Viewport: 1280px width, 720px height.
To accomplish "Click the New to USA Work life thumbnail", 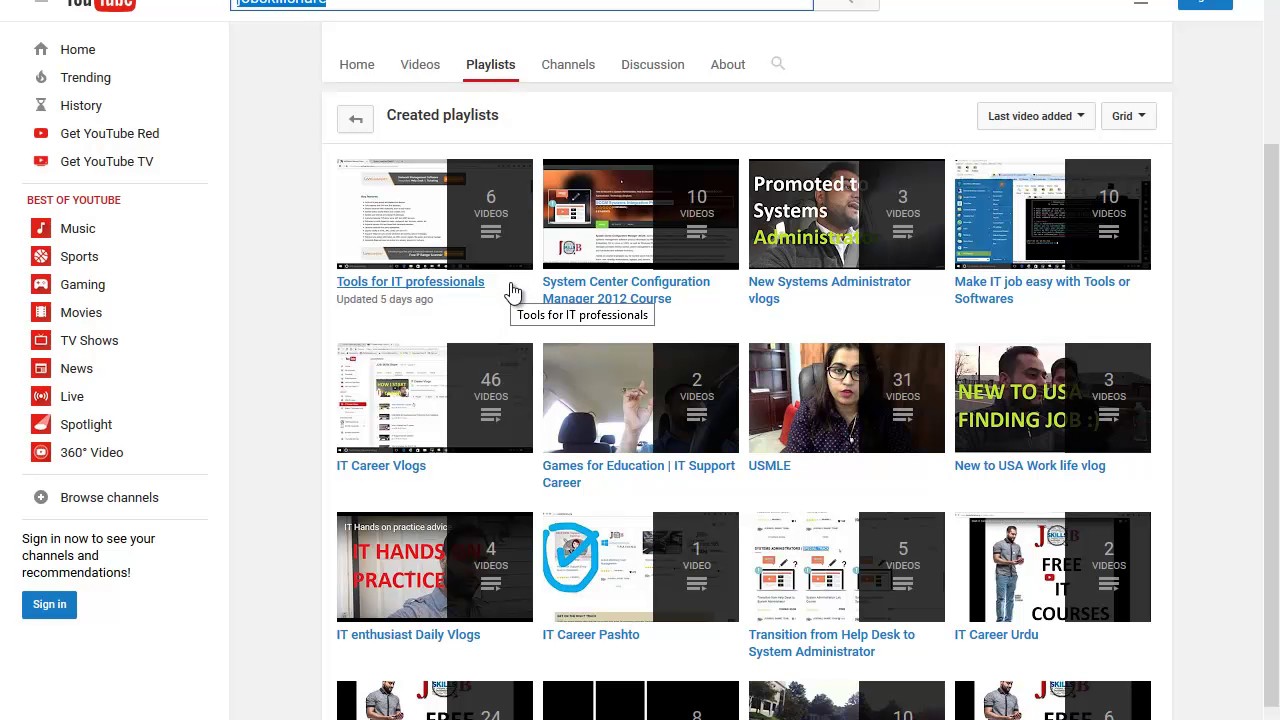I will (1052, 398).
